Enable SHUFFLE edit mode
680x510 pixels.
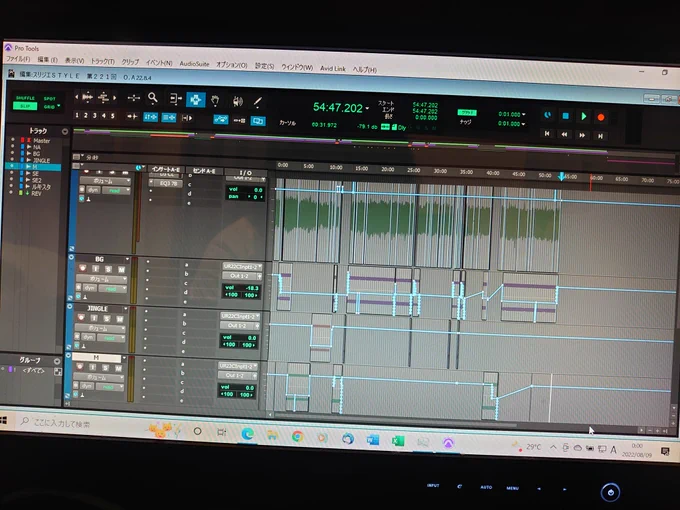[25, 98]
